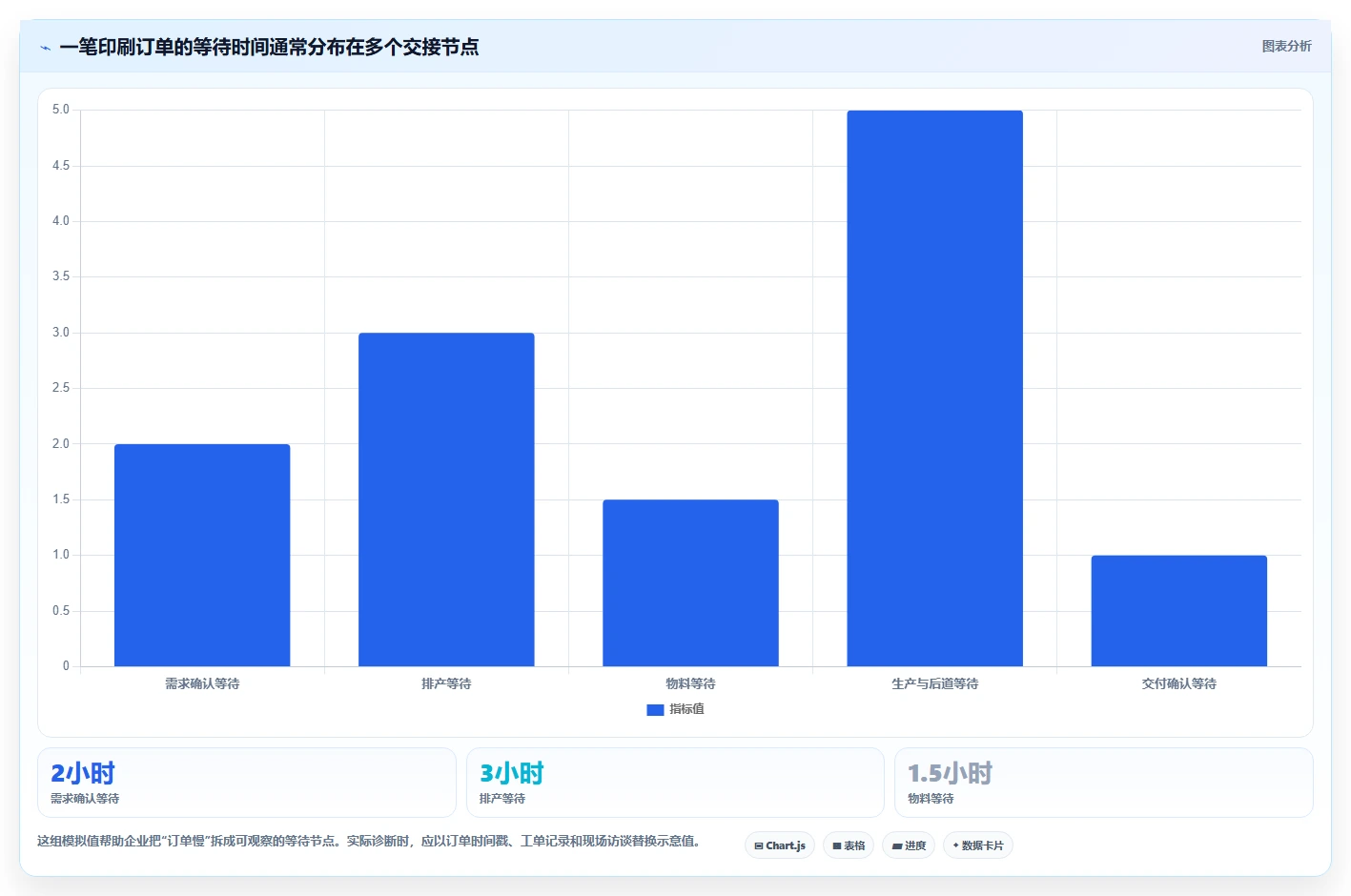This screenshot has width=1351, height=896.
Task: Click the 2小时 data card value
Action: 83,773
